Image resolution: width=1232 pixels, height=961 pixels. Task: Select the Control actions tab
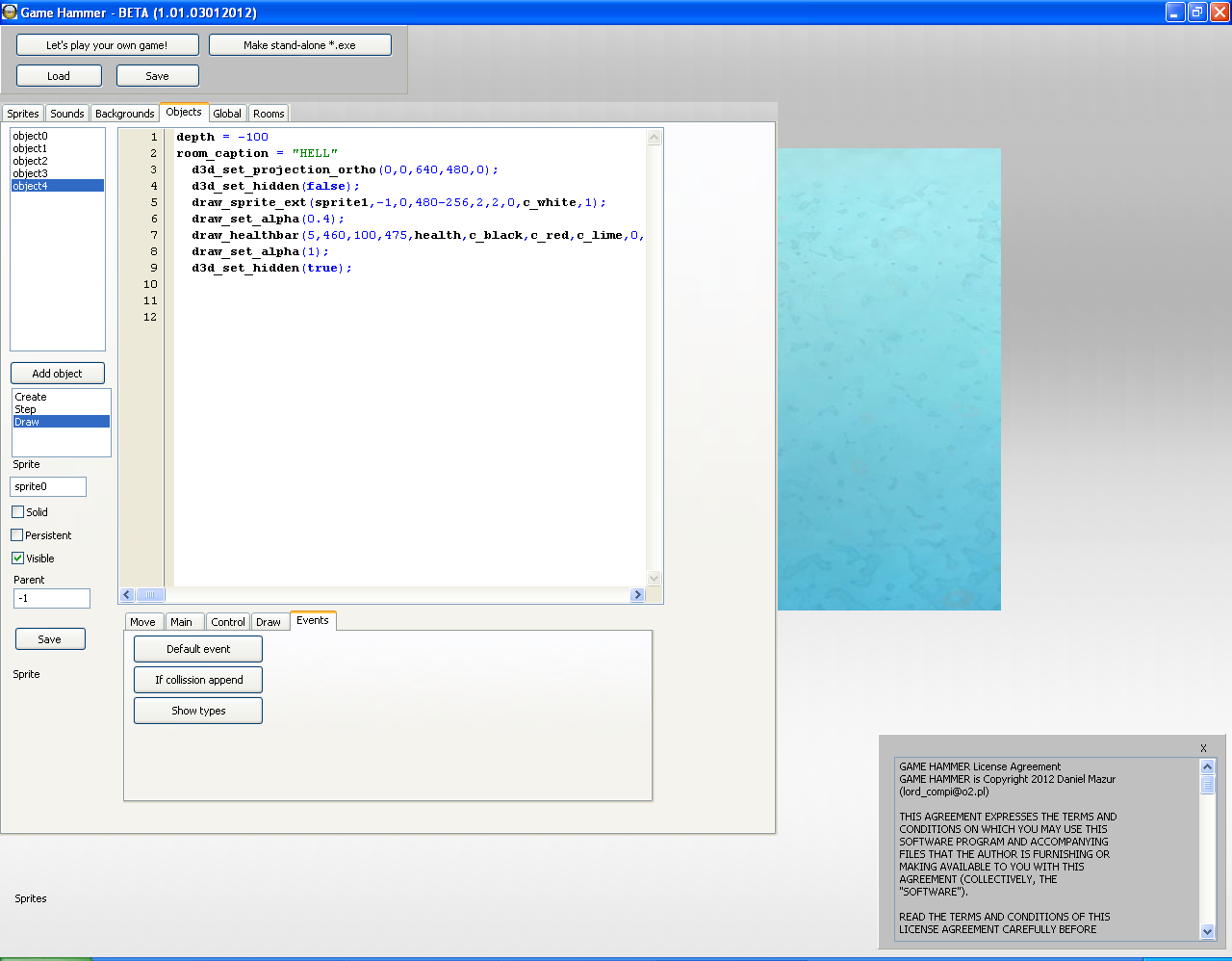228,622
